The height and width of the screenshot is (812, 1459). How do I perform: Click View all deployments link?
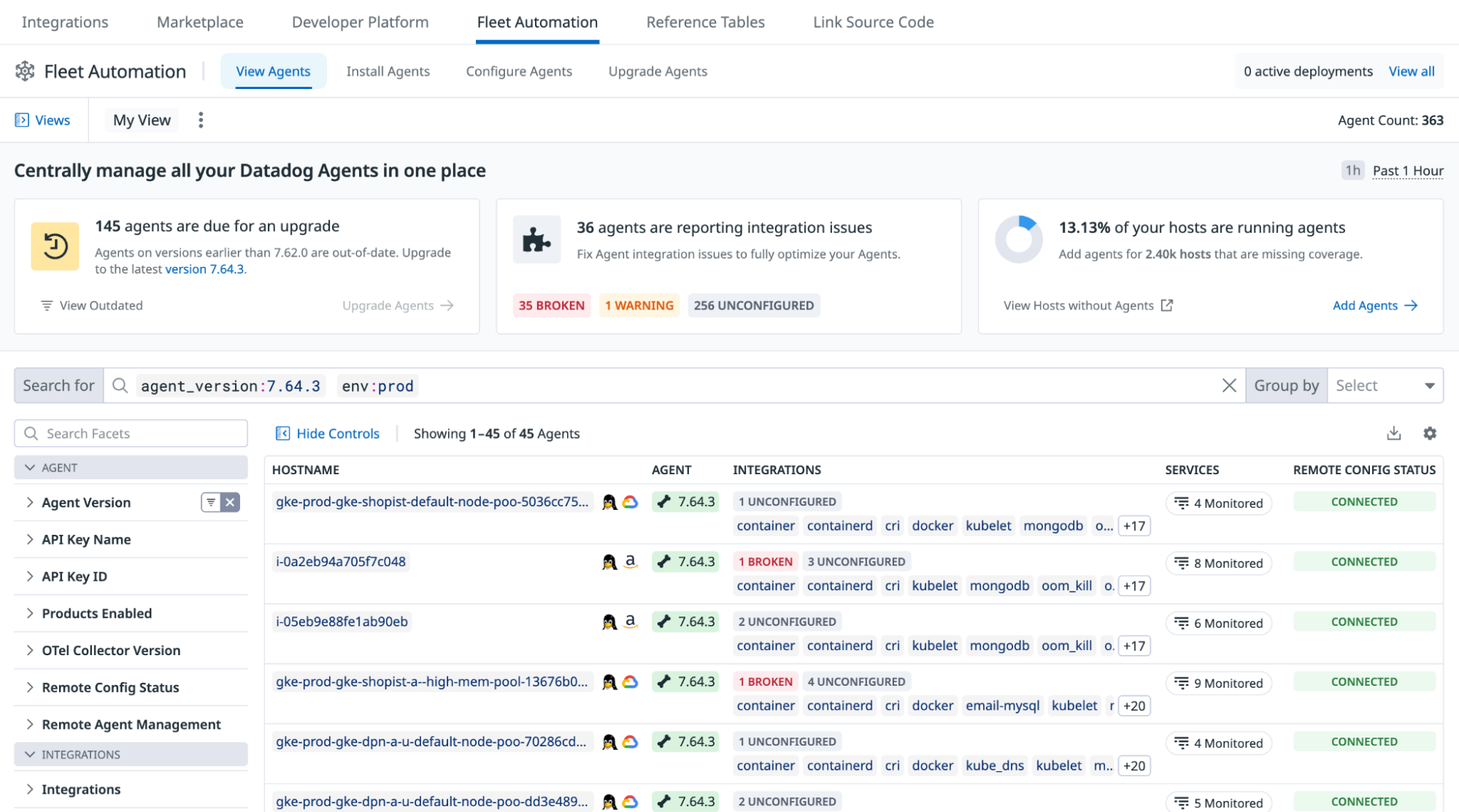[1411, 71]
